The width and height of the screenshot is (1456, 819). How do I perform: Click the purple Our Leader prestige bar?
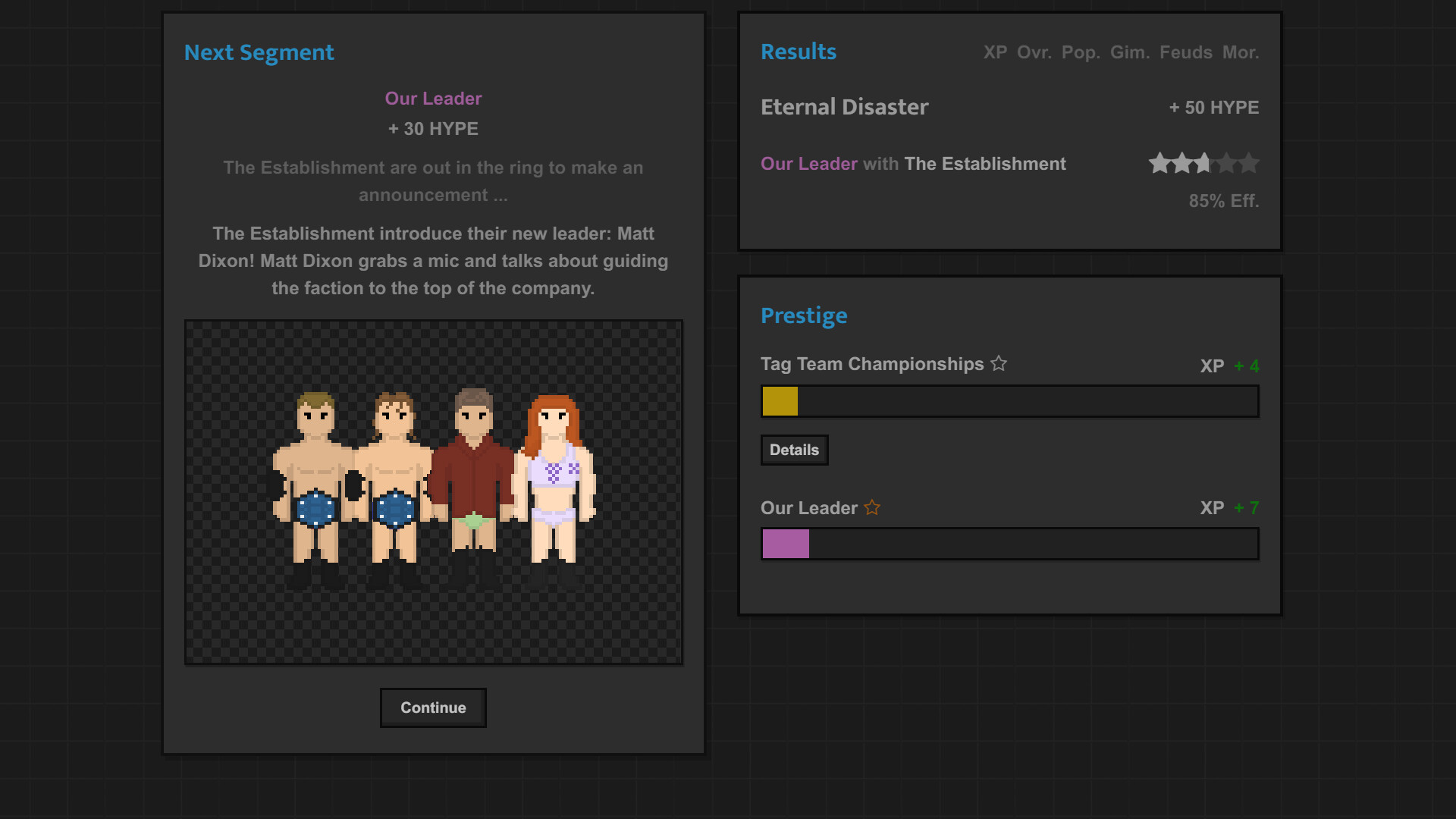(x=786, y=544)
